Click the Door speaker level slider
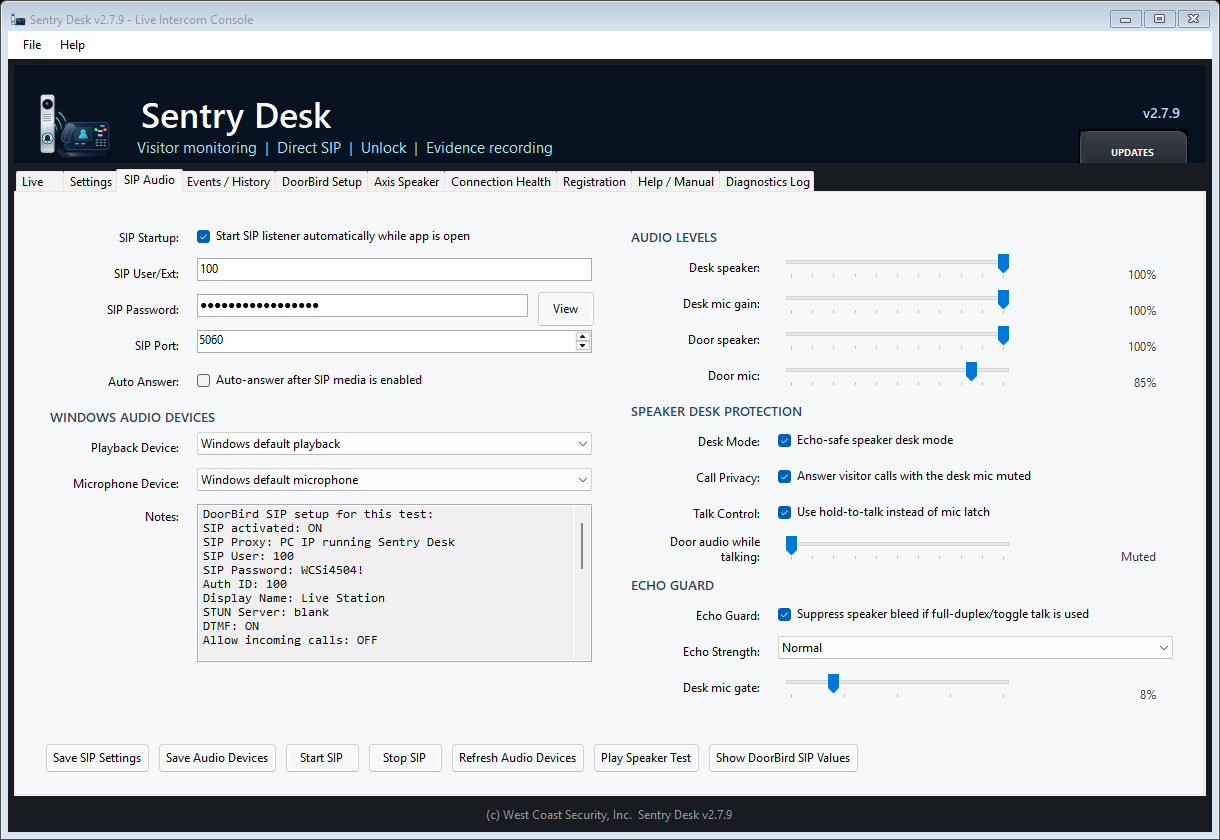 pyautogui.click(x=897, y=336)
